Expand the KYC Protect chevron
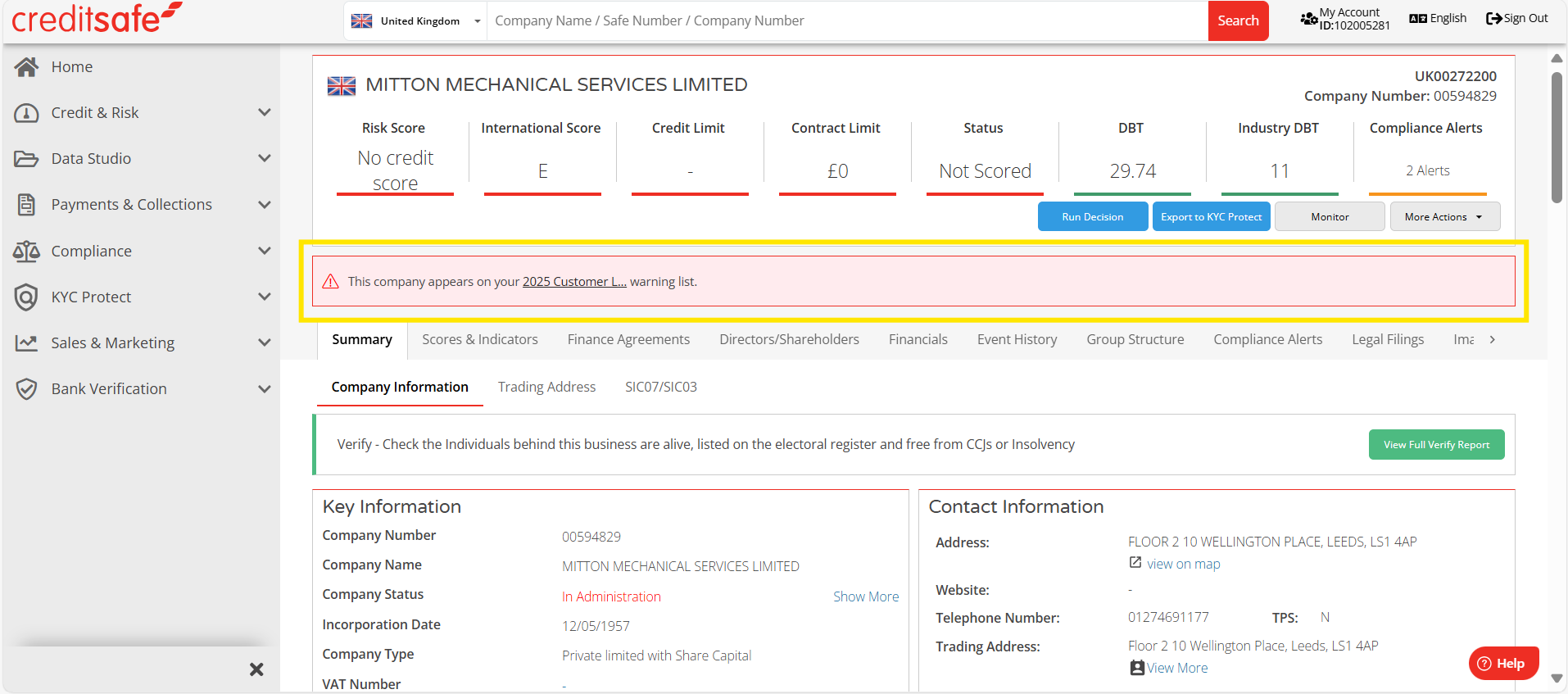Viewport: 1568px width, 694px height. point(264,297)
